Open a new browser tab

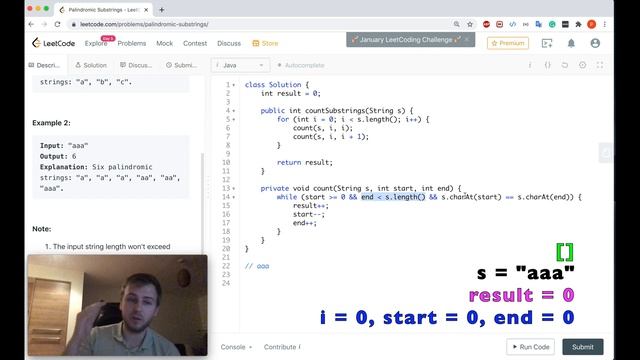[162, 10]
